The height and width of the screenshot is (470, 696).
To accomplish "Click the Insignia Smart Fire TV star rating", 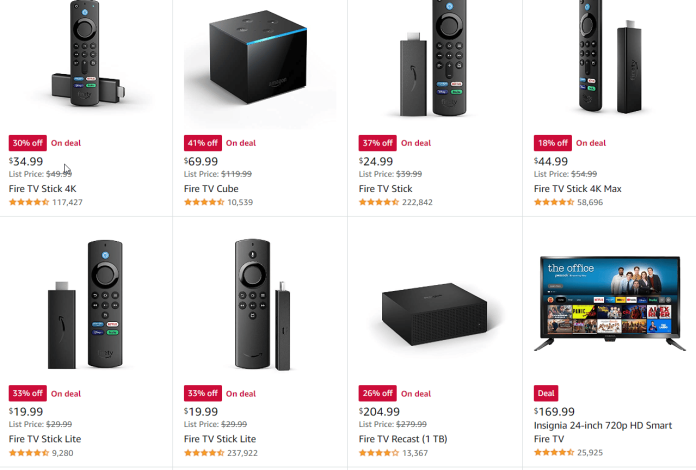I will (554, 453).
